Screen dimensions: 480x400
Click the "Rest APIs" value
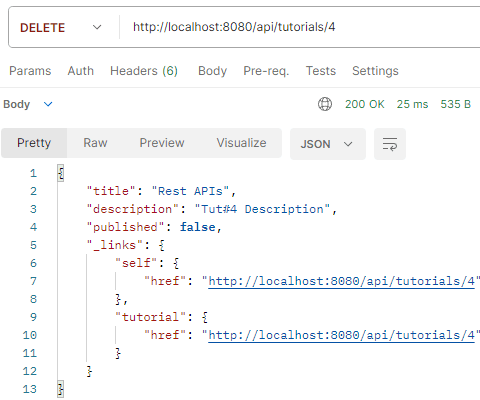pos(190,191)
